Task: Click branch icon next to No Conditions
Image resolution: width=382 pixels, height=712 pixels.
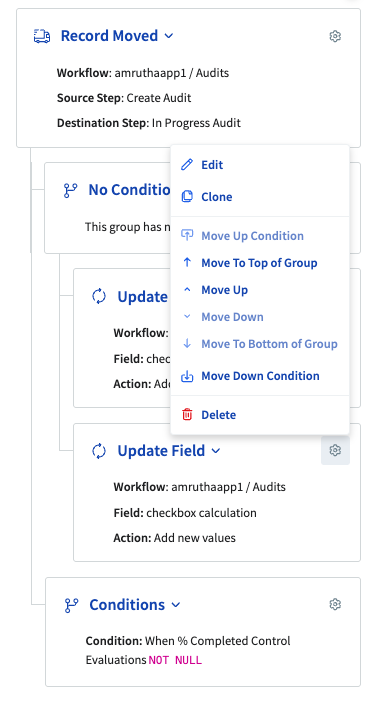Action: click(70, 190)
